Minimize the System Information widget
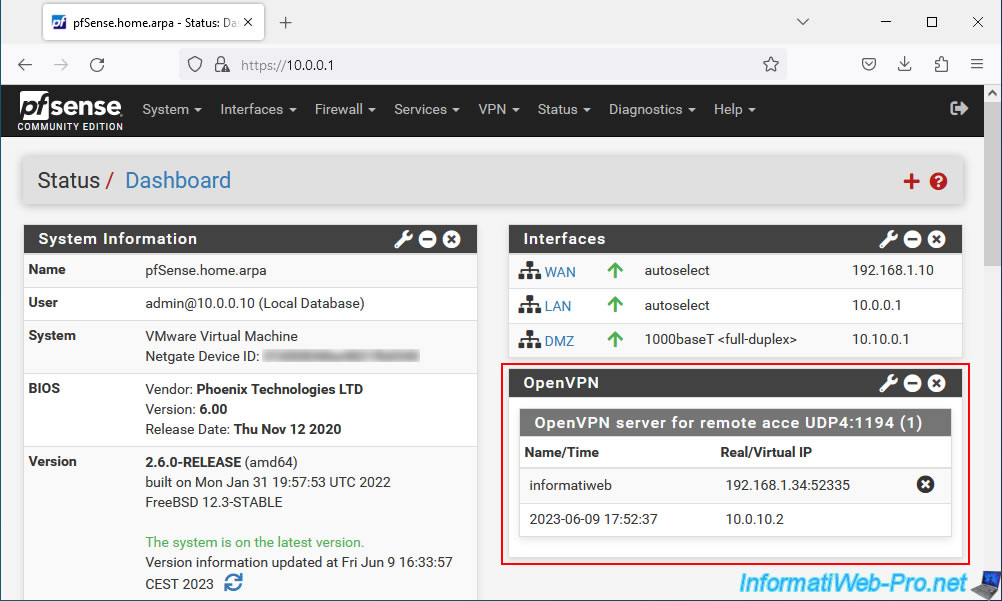 pyautogui.click(x=428, y=239)
